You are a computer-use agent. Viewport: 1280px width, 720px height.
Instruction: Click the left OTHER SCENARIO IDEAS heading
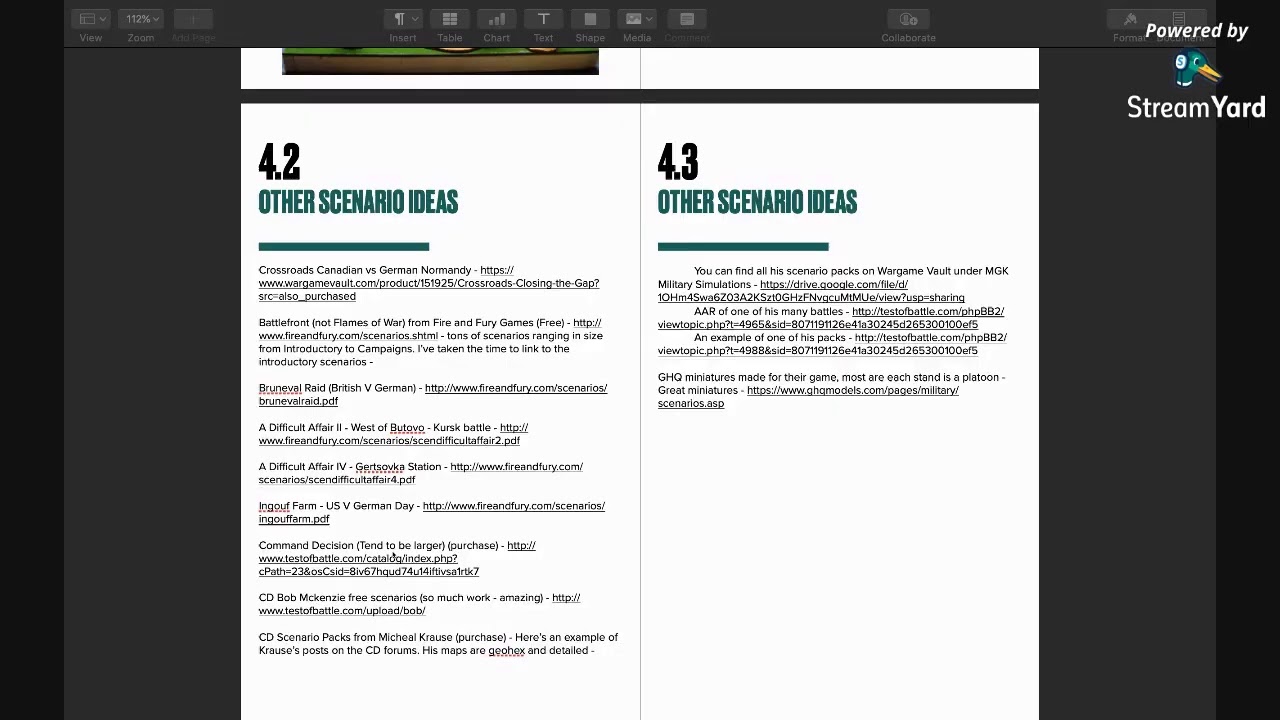pos(358,202)
